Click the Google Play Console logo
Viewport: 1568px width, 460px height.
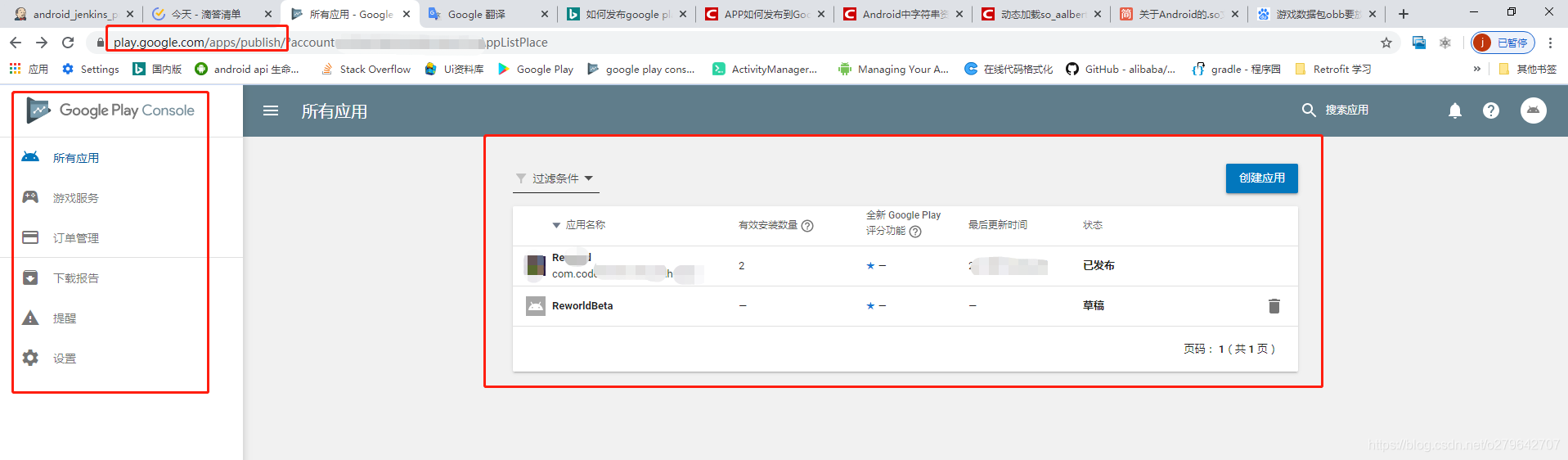click(x=111, y=110)
